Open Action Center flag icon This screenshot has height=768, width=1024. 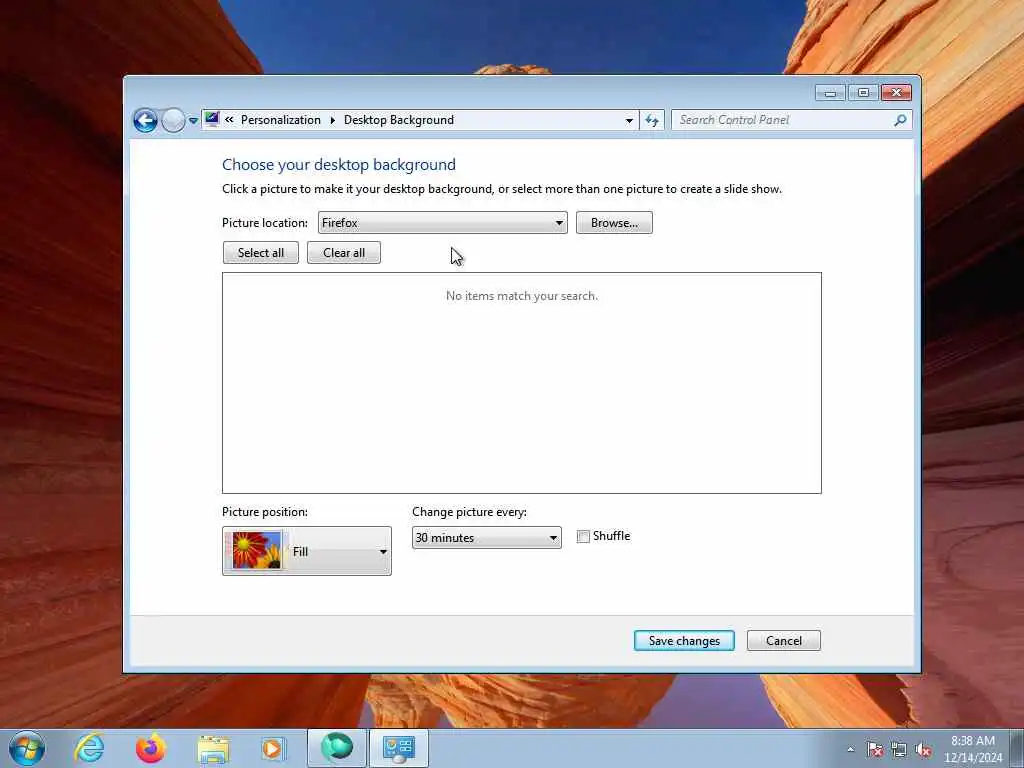(874, 749)
